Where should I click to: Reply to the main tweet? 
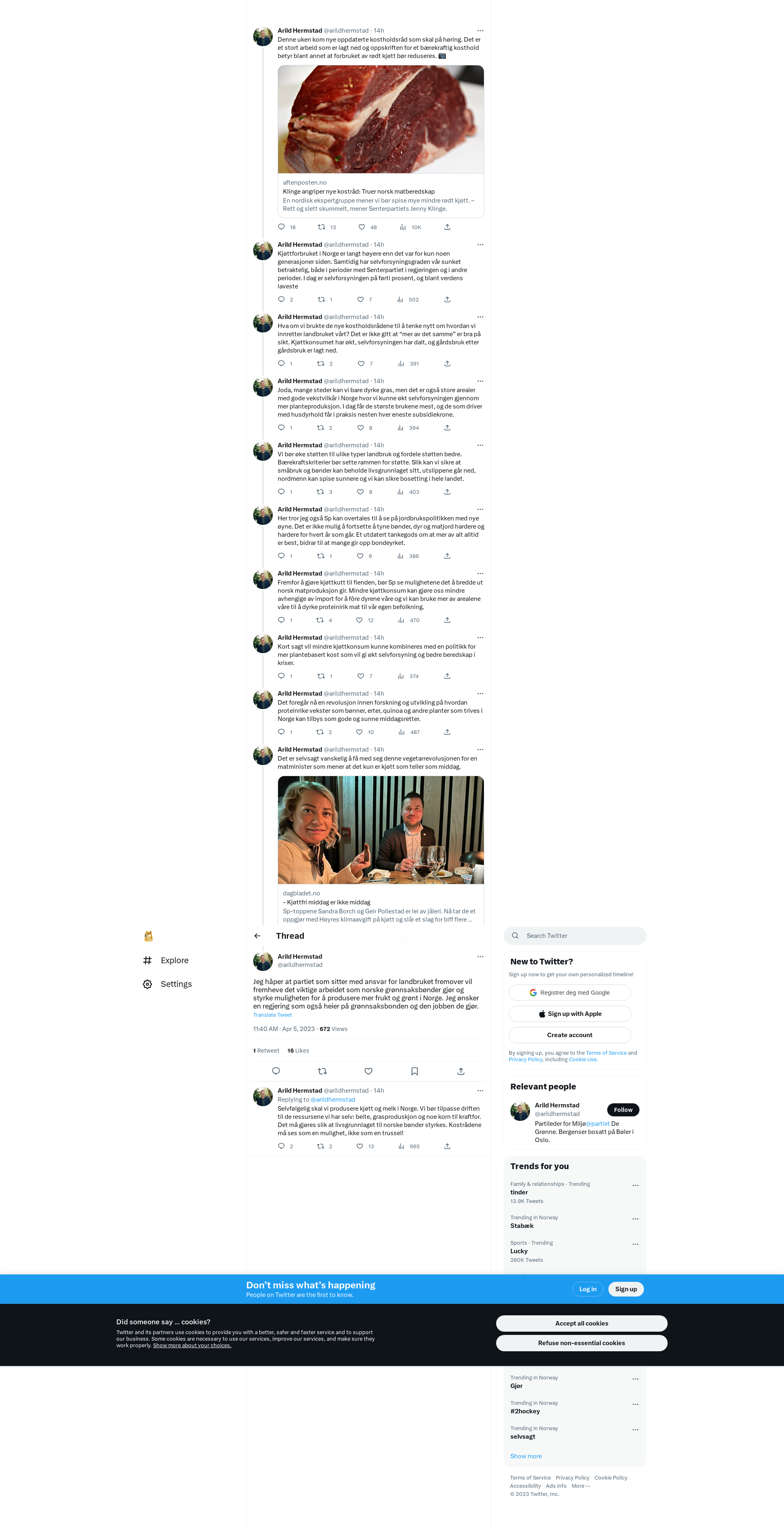(x=276, y=1071)
